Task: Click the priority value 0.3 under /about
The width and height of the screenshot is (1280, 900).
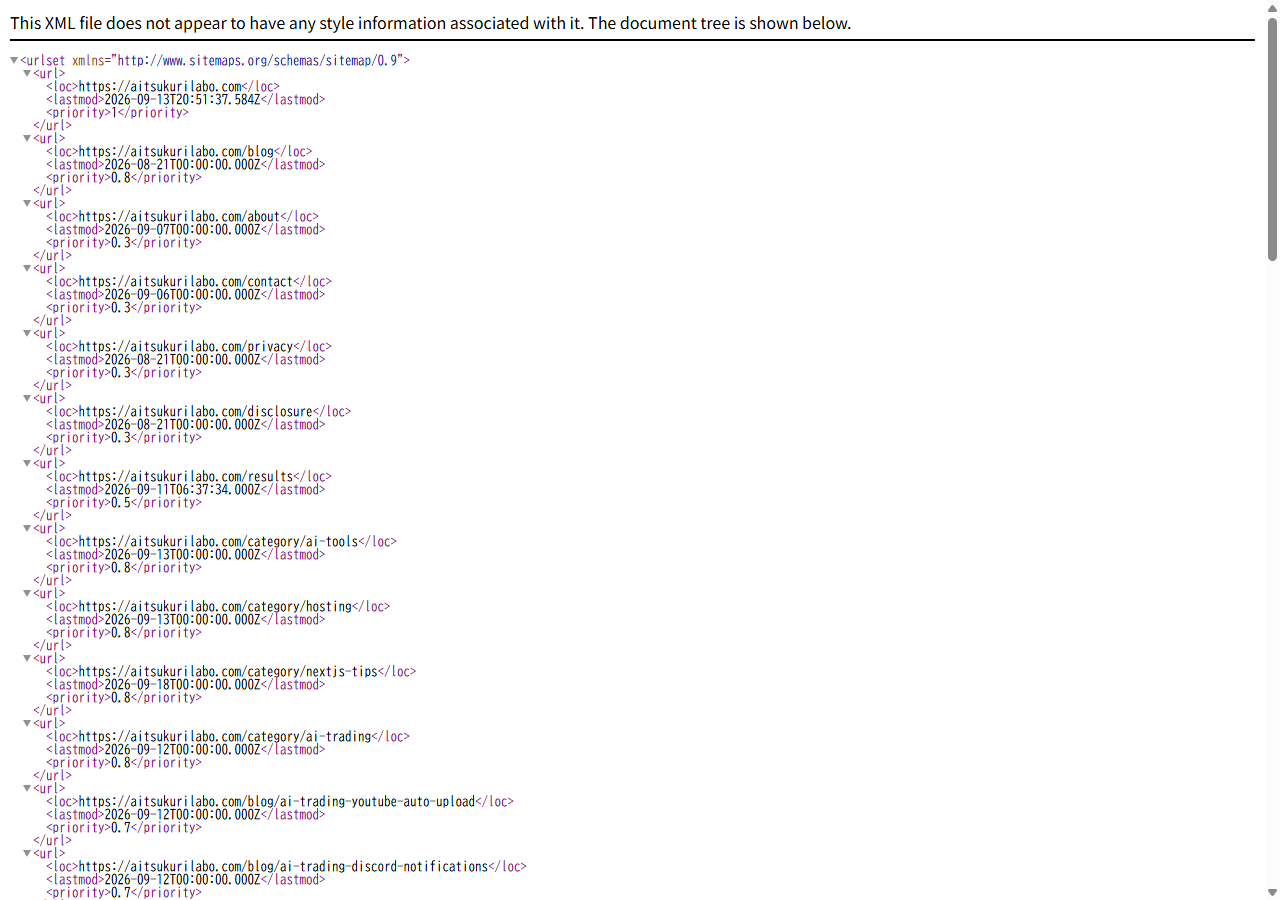Action: [121, 243]
